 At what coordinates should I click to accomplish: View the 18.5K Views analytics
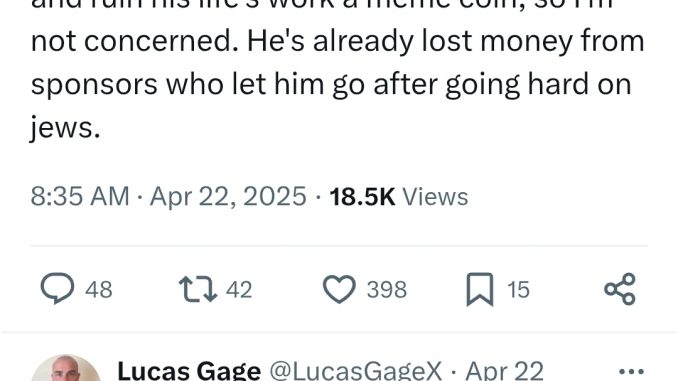399,196
